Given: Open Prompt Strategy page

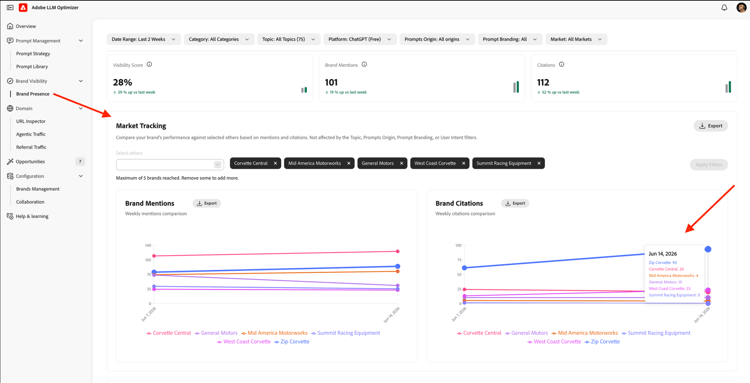Looking at the screenshot, I should pos(33,54).
